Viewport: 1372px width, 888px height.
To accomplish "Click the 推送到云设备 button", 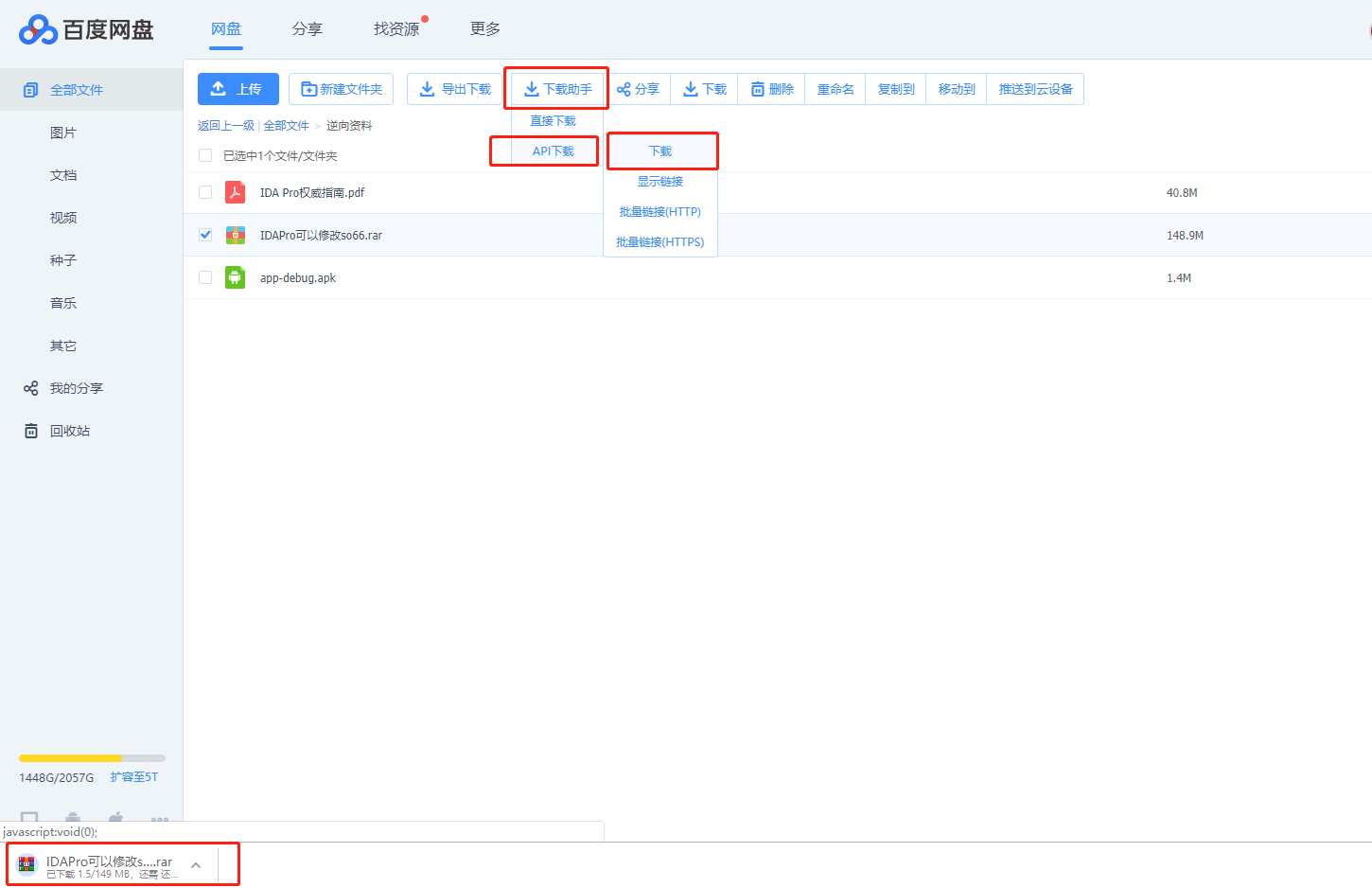I will pos(1035,89).
